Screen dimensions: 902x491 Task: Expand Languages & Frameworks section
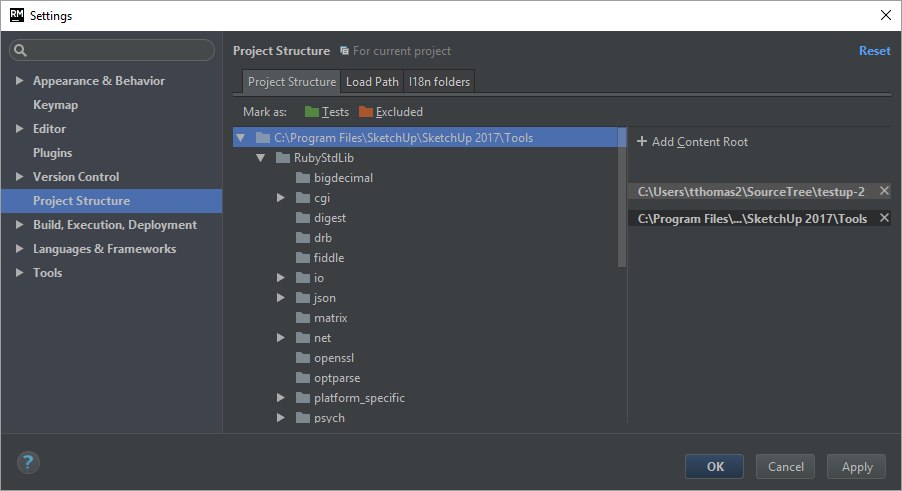(x=19, y=249)
